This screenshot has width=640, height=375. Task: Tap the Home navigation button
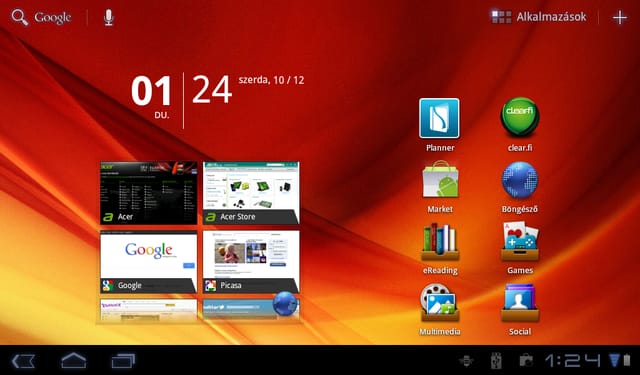(x=73, y=361)
